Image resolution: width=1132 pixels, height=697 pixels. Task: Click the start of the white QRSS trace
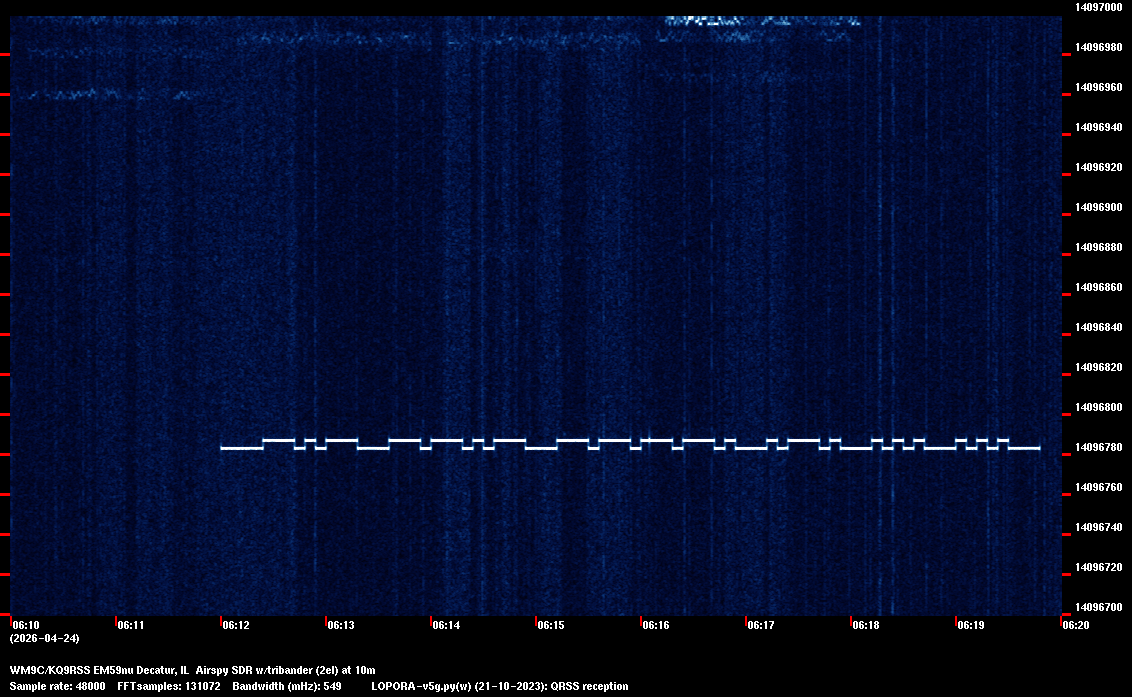[223, 448]
